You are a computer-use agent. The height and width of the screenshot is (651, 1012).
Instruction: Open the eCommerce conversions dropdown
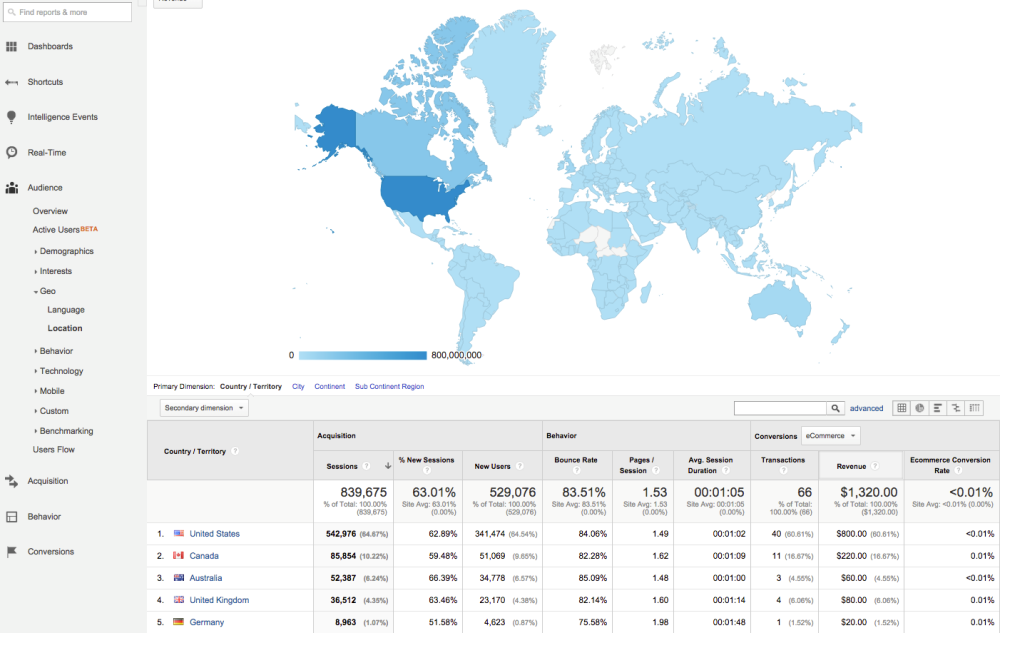coord(830,436)
